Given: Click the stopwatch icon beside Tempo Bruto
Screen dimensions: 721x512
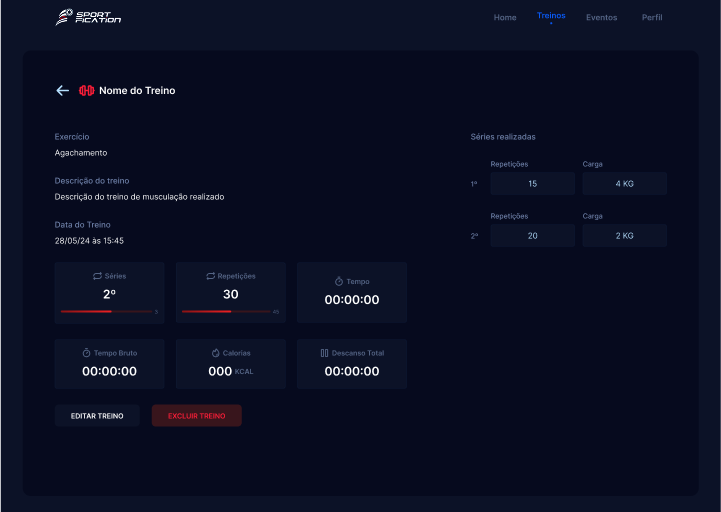Looking at the screenshot, I should (x=86, y=353).
